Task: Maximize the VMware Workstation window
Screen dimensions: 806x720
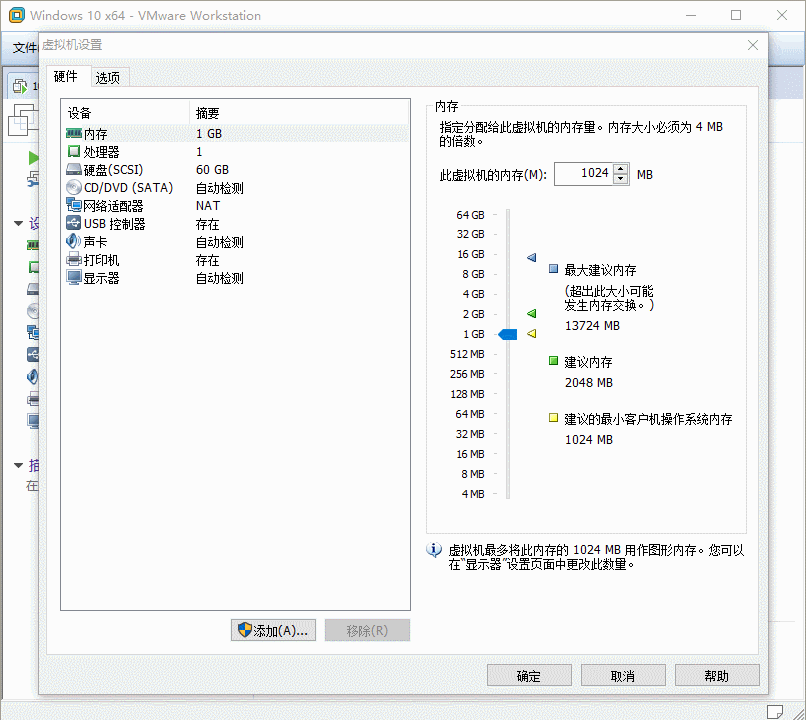Action: [736, 15]
